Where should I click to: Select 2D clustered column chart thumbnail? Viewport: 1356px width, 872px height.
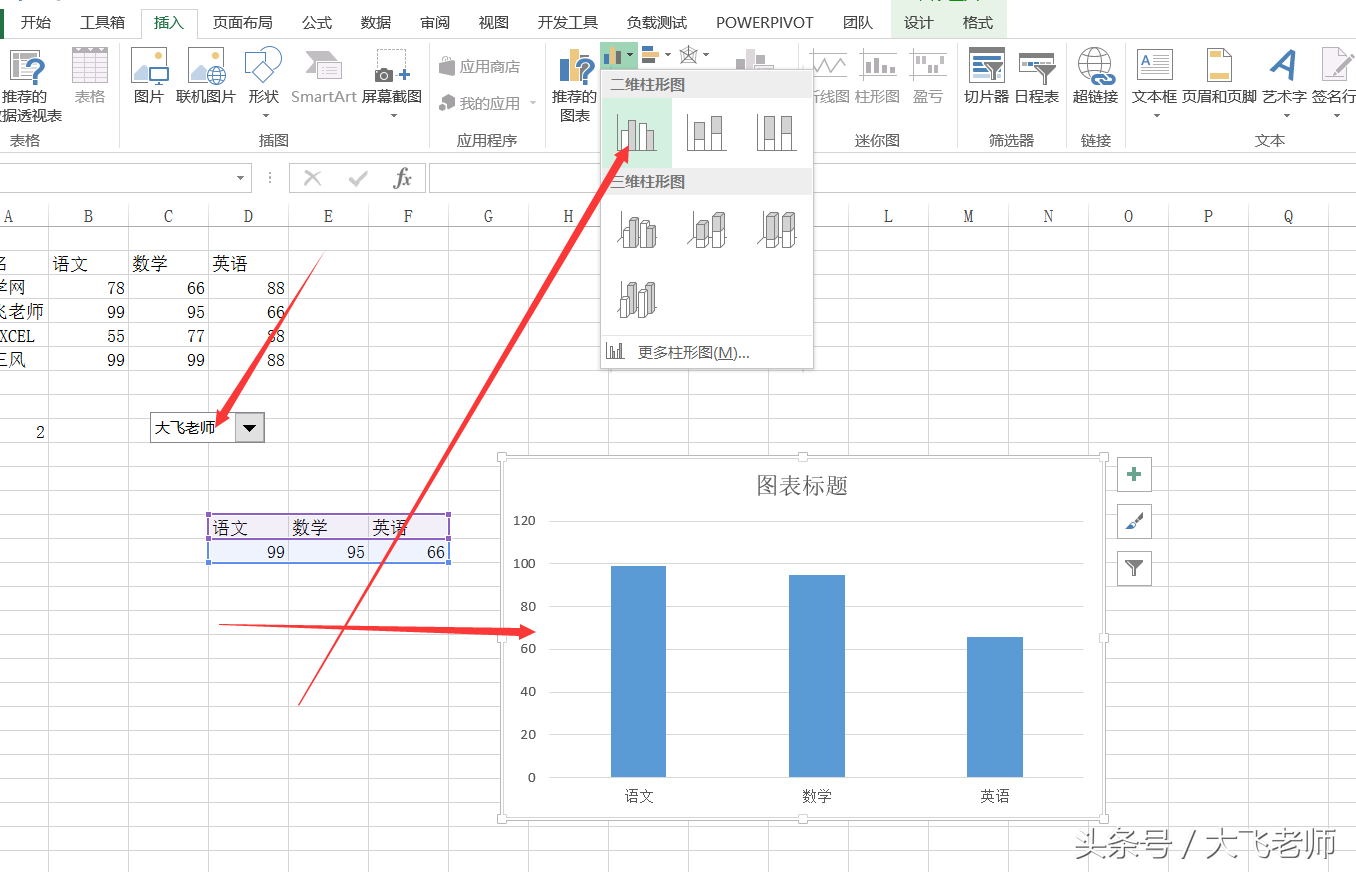636,132
